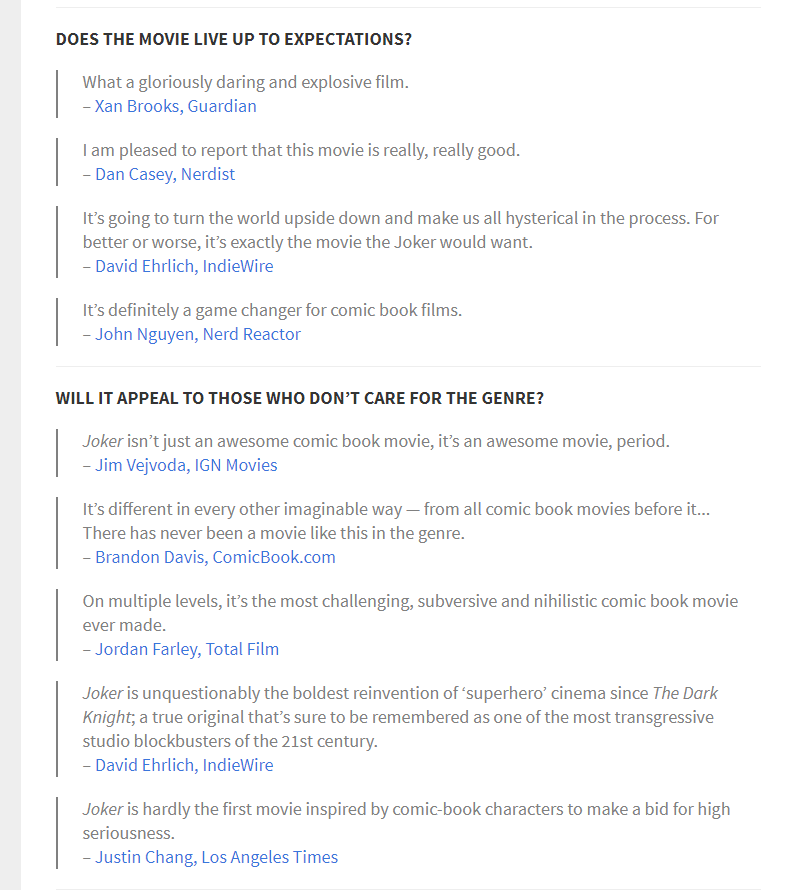Screen dimensions: 786x890
Task: Open the John Nguyen, Nerd Reactor link
Action: pos(197,334)
